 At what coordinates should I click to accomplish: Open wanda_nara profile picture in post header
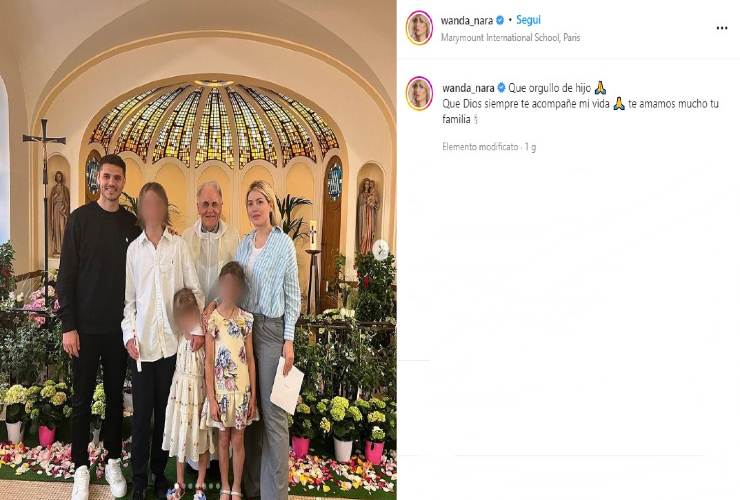[419, 28]
